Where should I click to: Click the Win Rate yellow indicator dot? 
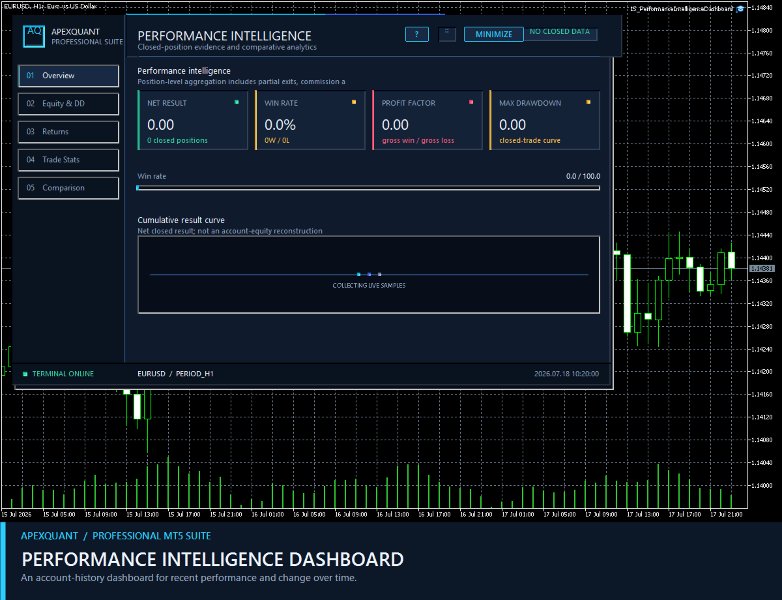354,102
